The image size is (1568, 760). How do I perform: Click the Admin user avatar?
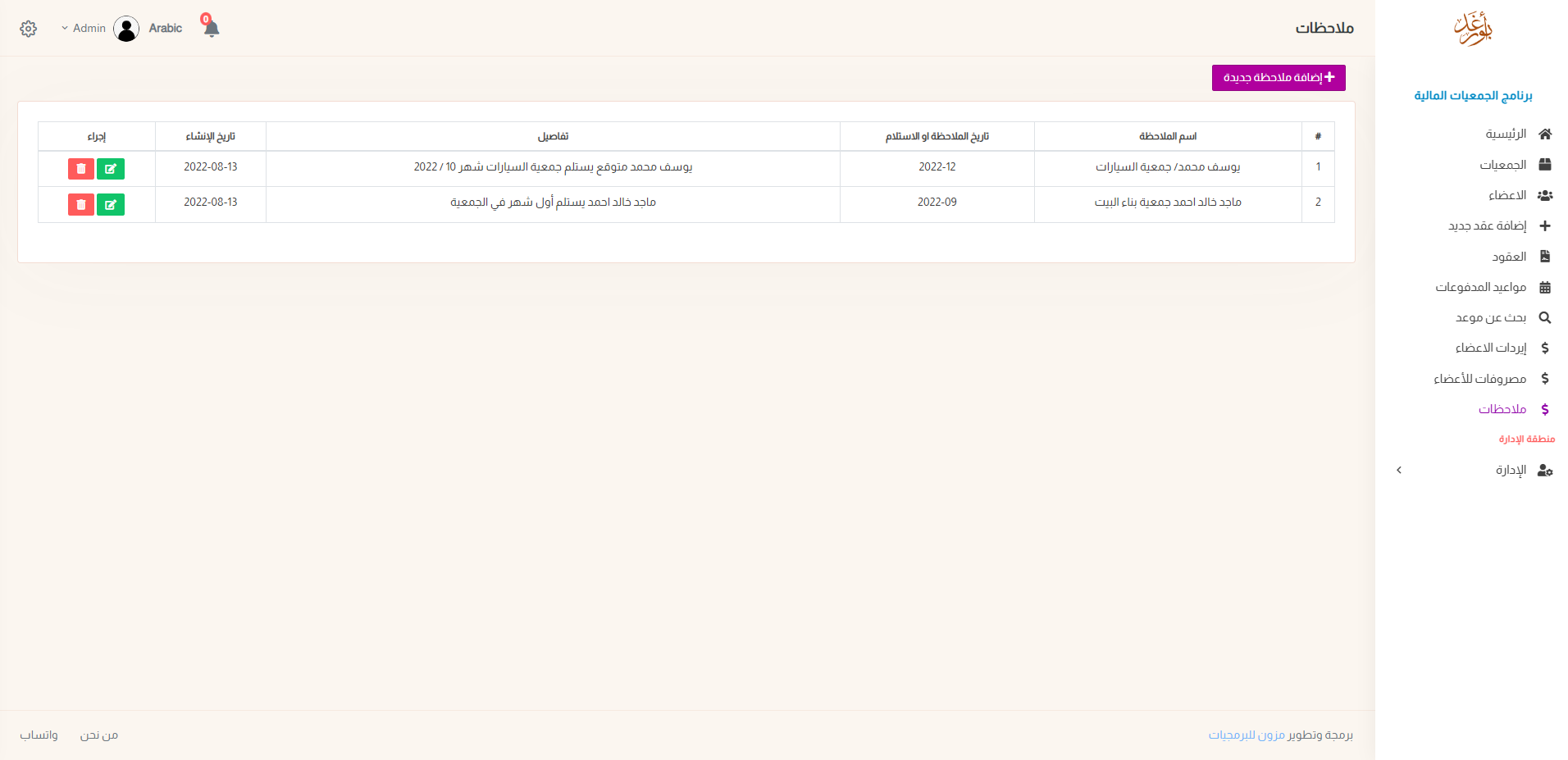point(126,29)
